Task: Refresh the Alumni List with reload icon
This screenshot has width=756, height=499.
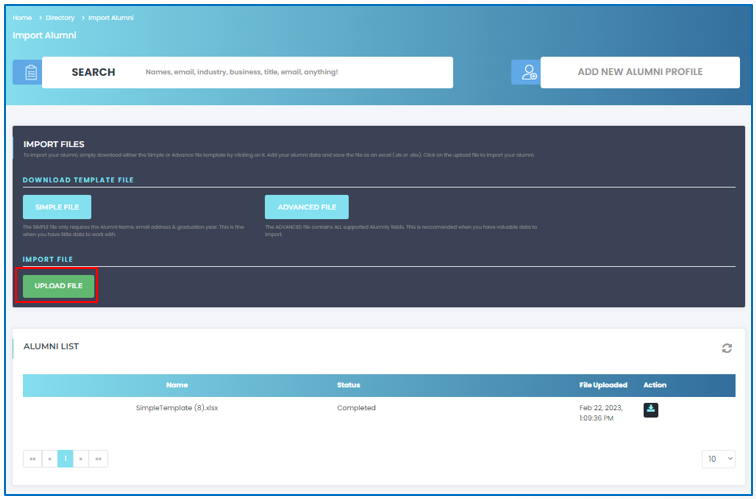Action: (x=727, y=348)
